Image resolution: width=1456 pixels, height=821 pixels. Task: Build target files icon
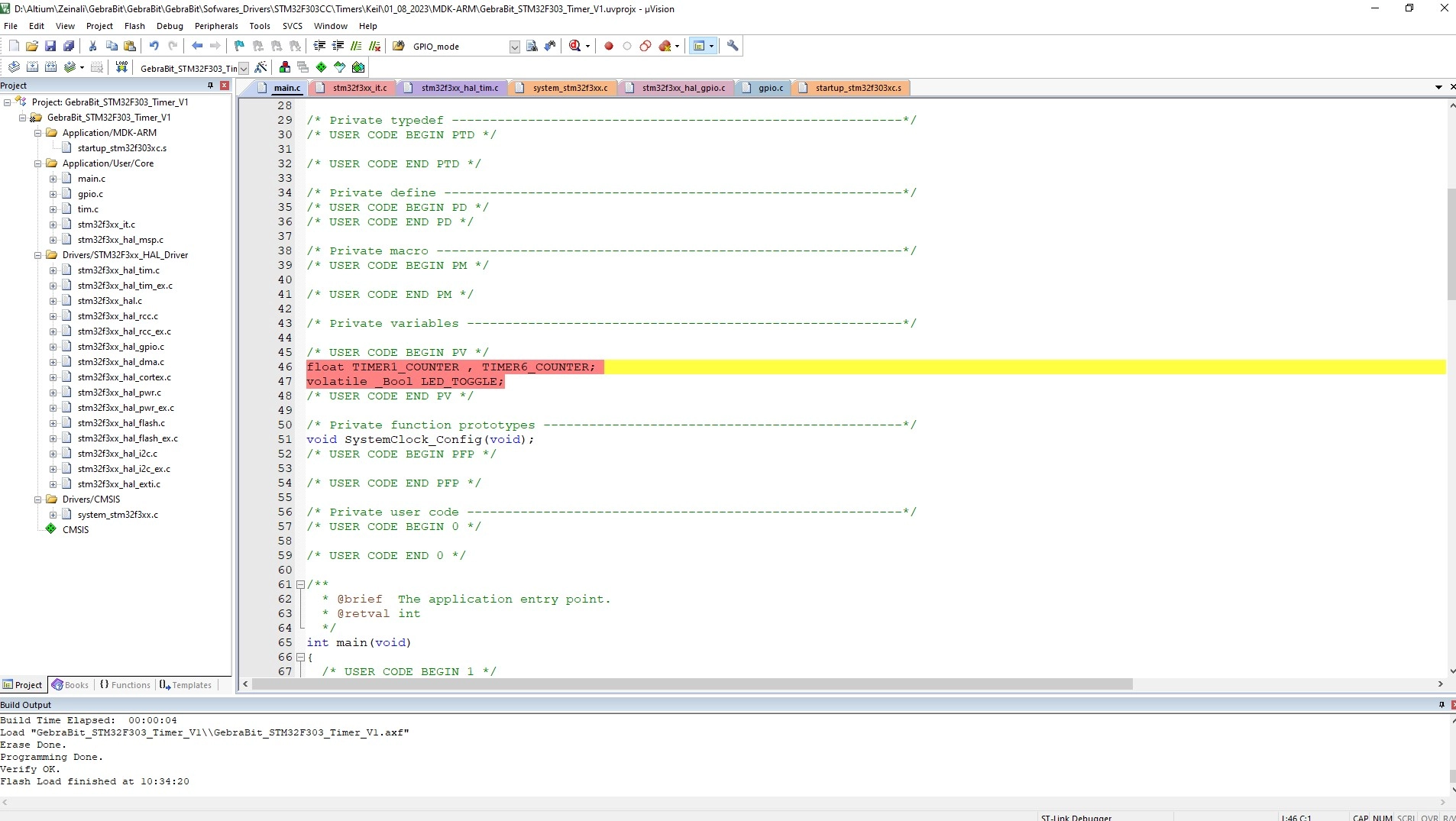click(32, 67)
